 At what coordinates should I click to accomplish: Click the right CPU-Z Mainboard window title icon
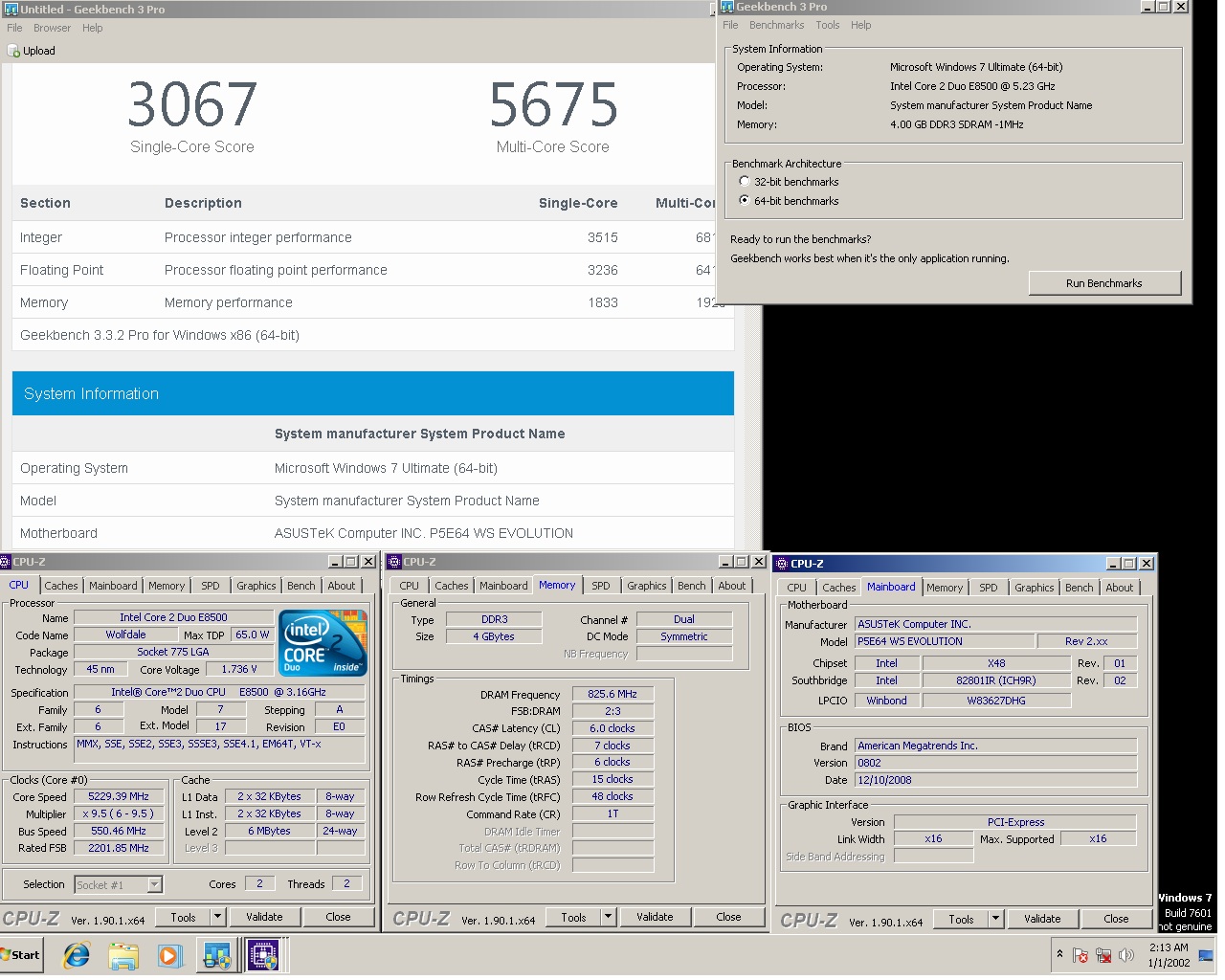(781, 564)
